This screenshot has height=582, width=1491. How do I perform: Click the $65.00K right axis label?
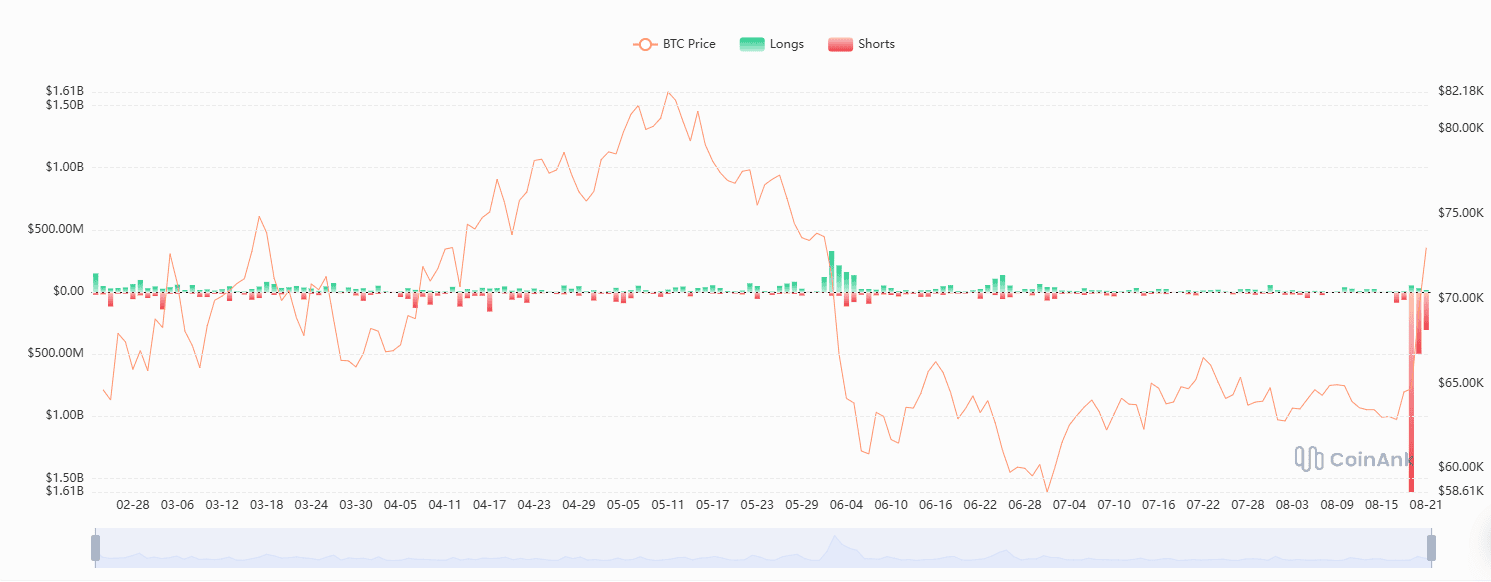click(x=1462, y=383)
